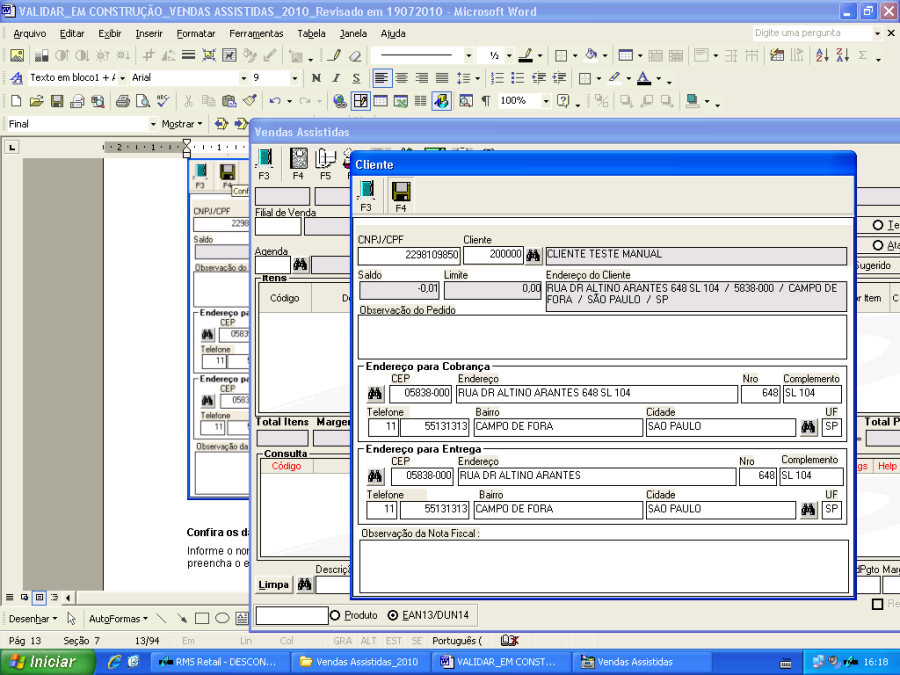Switch to RMS Retail taskbar button

coord(219,662)
